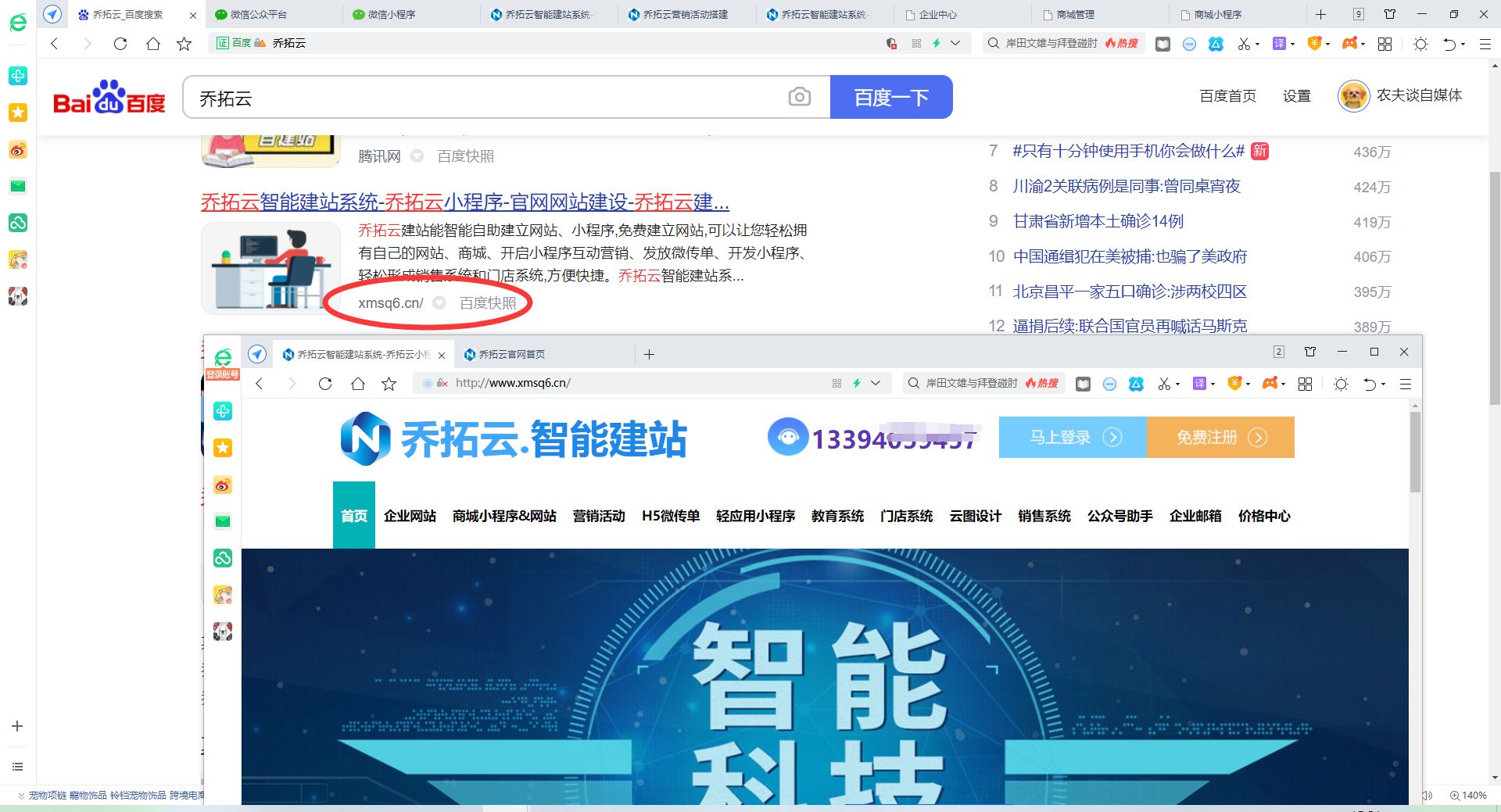1501x812 pixels.
Task: Open the favorites star in sidebar
Action: tap(18, 113)
